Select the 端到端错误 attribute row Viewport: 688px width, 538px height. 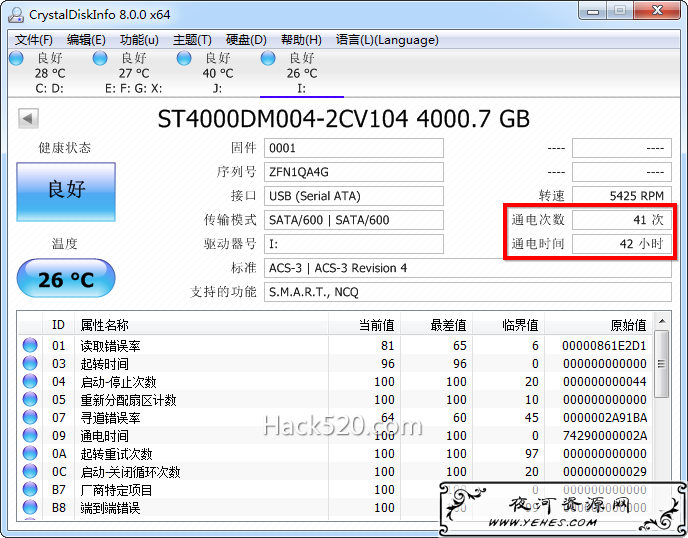tap(335, 508)
